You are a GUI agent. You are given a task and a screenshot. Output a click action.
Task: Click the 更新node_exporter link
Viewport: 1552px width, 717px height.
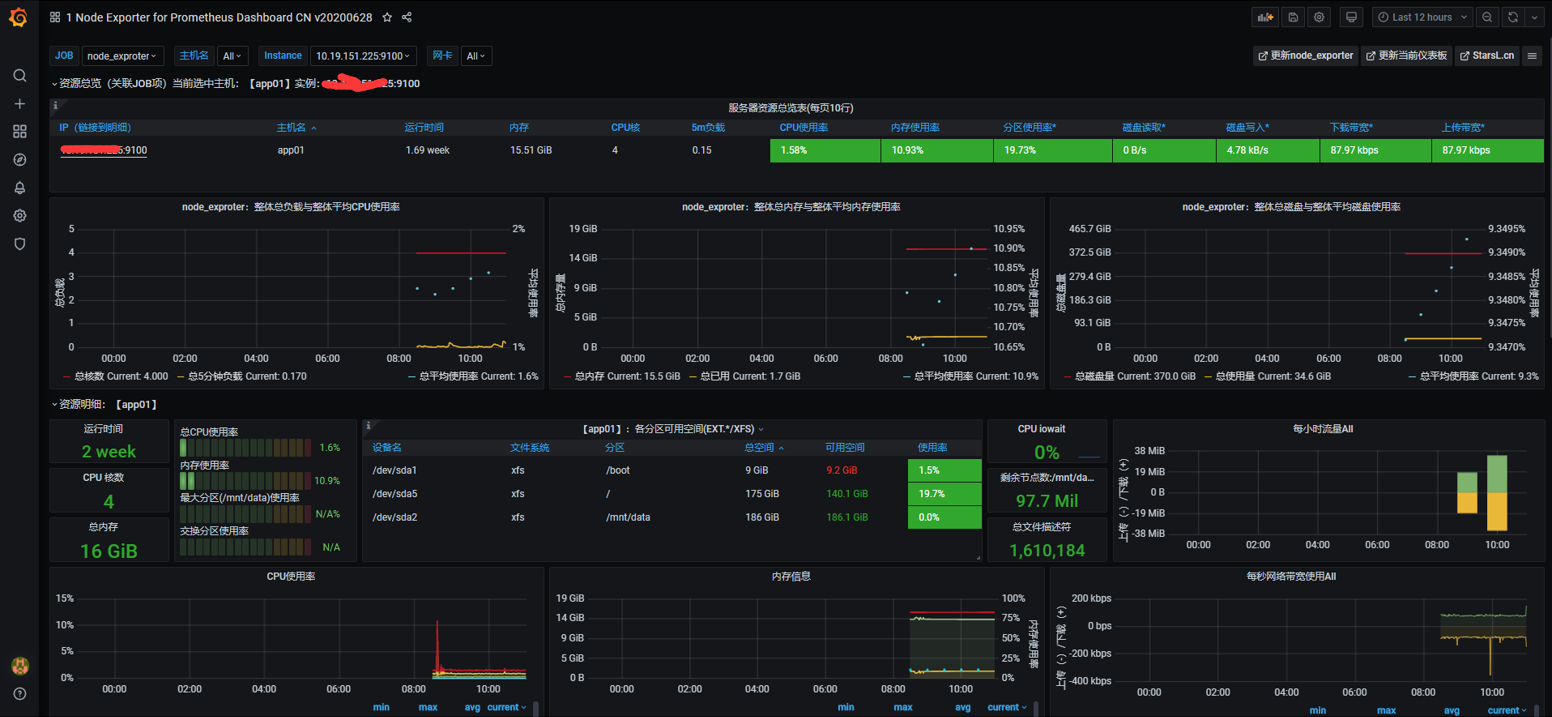pyautogui.click(x=1305, y=55)
